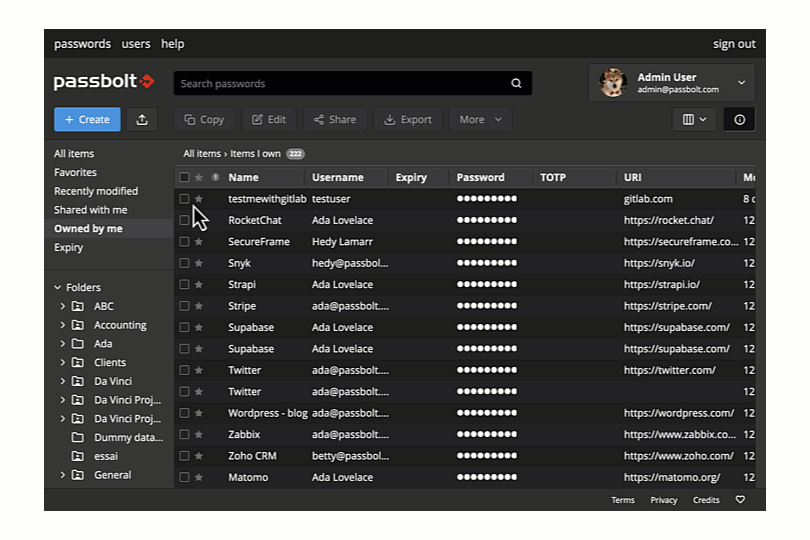Expand the ABC folder
810x540 pixels.
63,306
